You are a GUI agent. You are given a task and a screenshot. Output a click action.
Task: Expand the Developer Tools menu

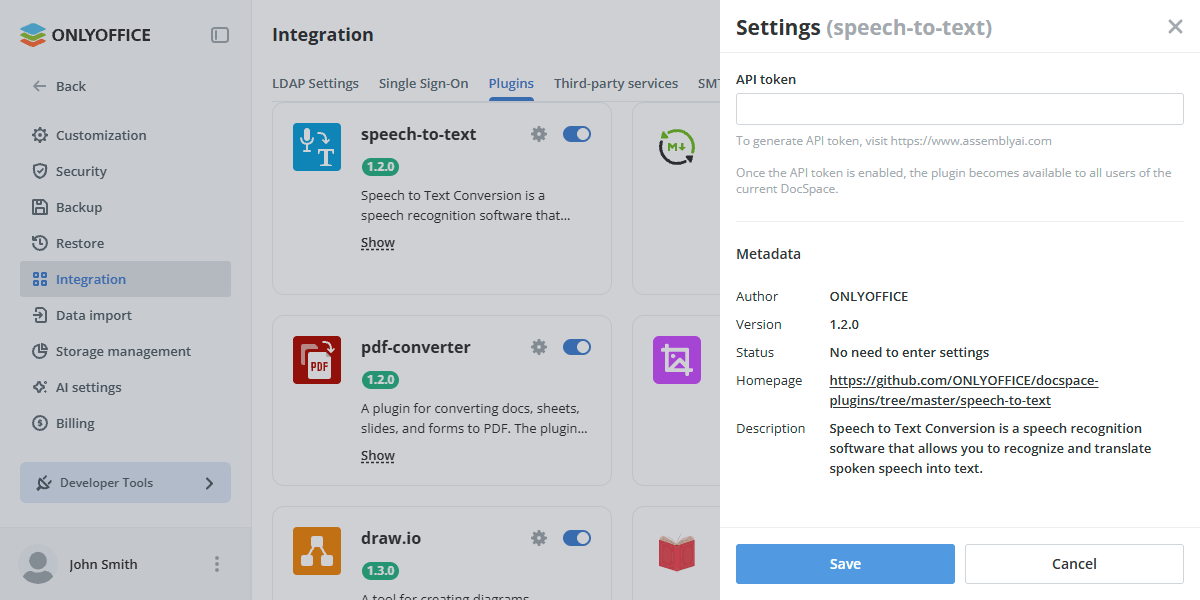(x=125, y=482)
